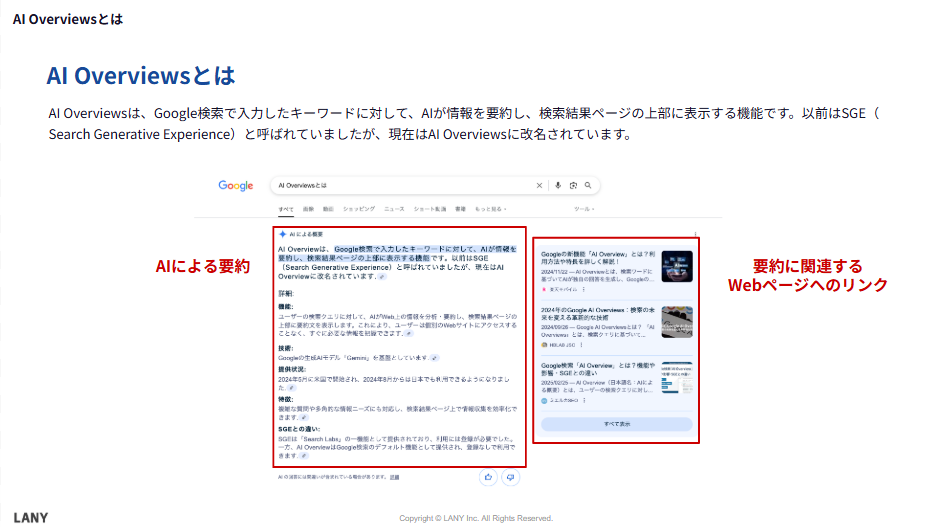Image resolution: width=945 pixels, height=527 pixels.
Task: Open thumbnail of the シエルホMEO result
Action: [677, 377]
